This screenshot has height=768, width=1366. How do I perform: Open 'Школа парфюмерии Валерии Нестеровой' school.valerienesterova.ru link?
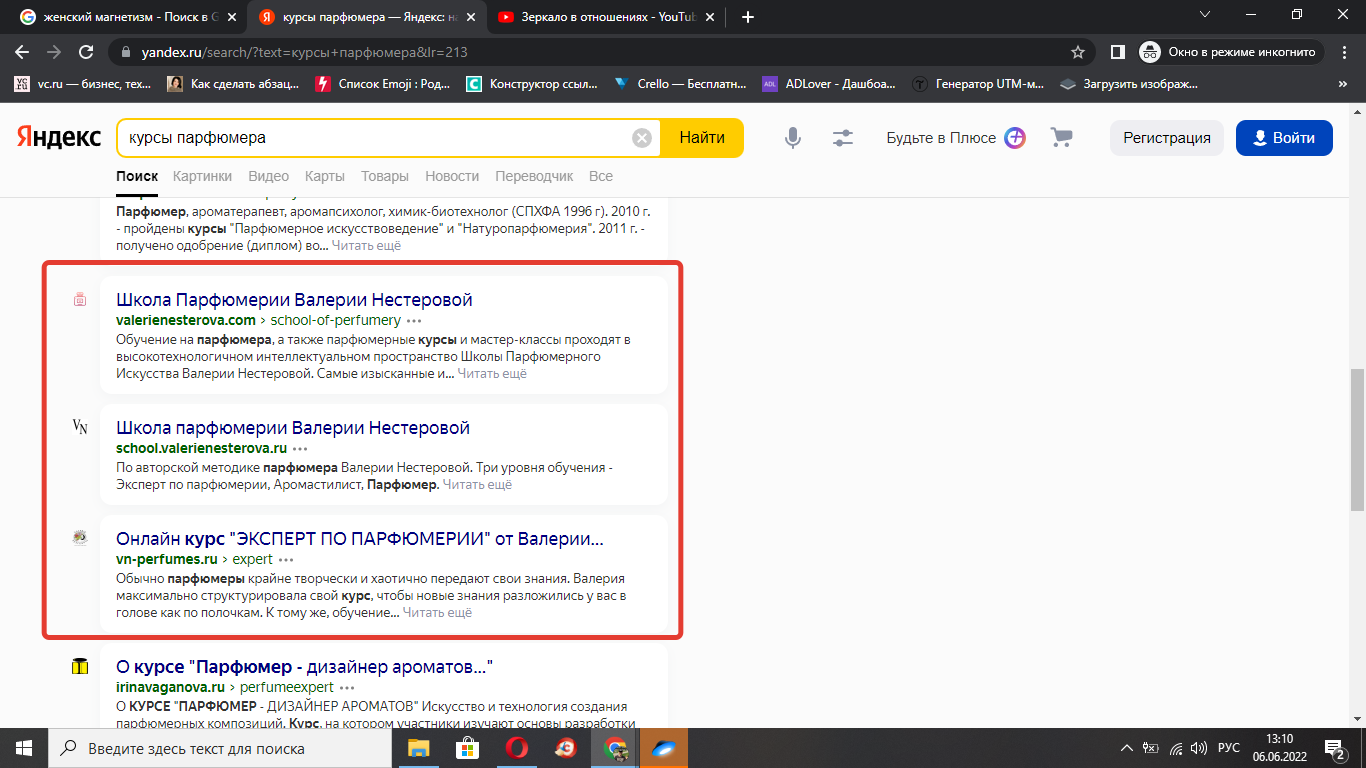[x=293, y=428]
